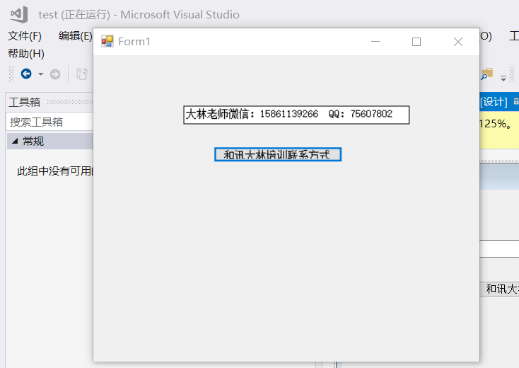Click the 工具箱 panel title
This screenshot has height=368, width=519.
coord(24,102)
